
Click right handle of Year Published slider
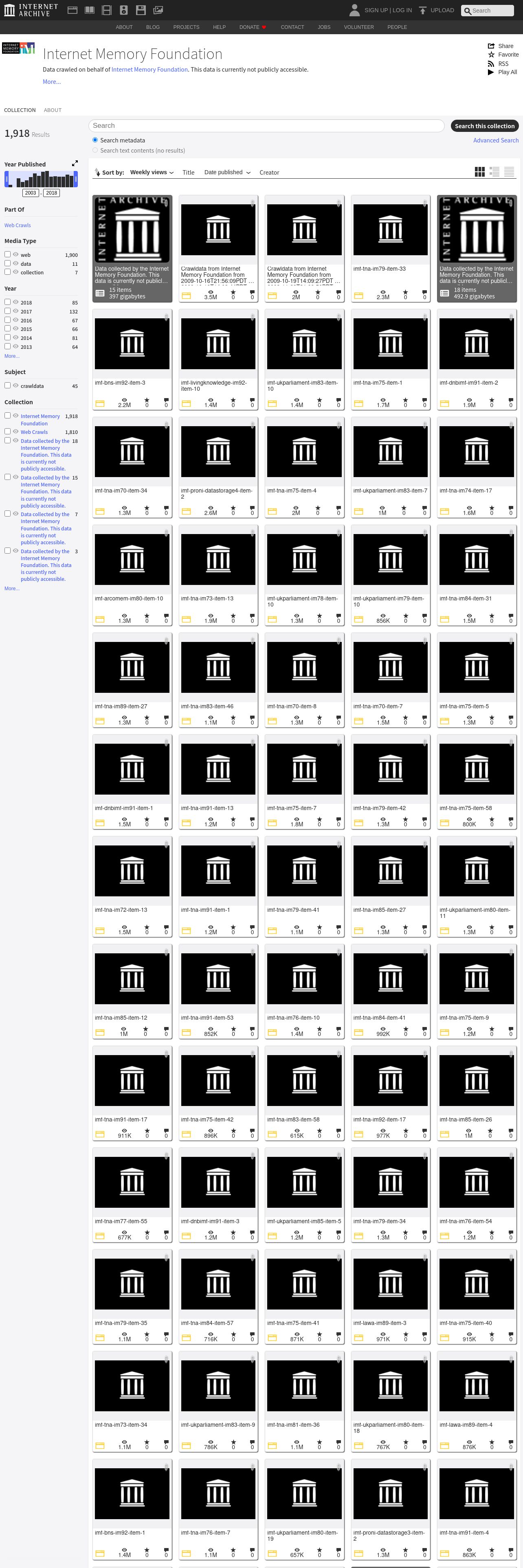(75, 179)
